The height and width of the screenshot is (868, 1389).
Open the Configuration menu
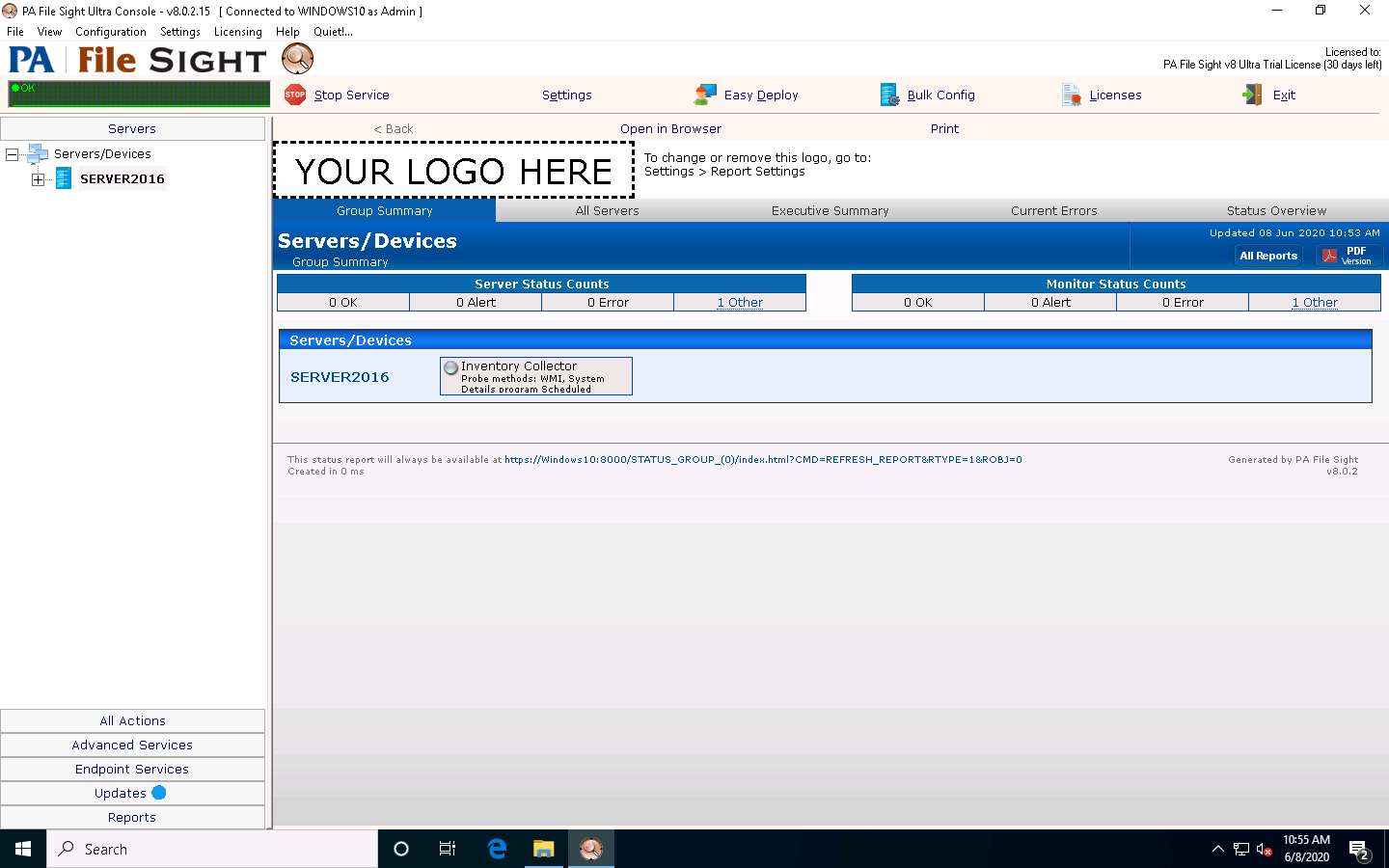click(x=111, y=32)
